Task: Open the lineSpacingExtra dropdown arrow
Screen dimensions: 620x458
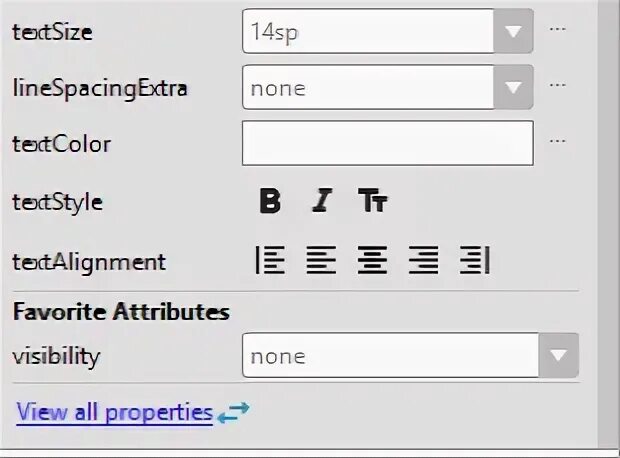Action: 514,88
